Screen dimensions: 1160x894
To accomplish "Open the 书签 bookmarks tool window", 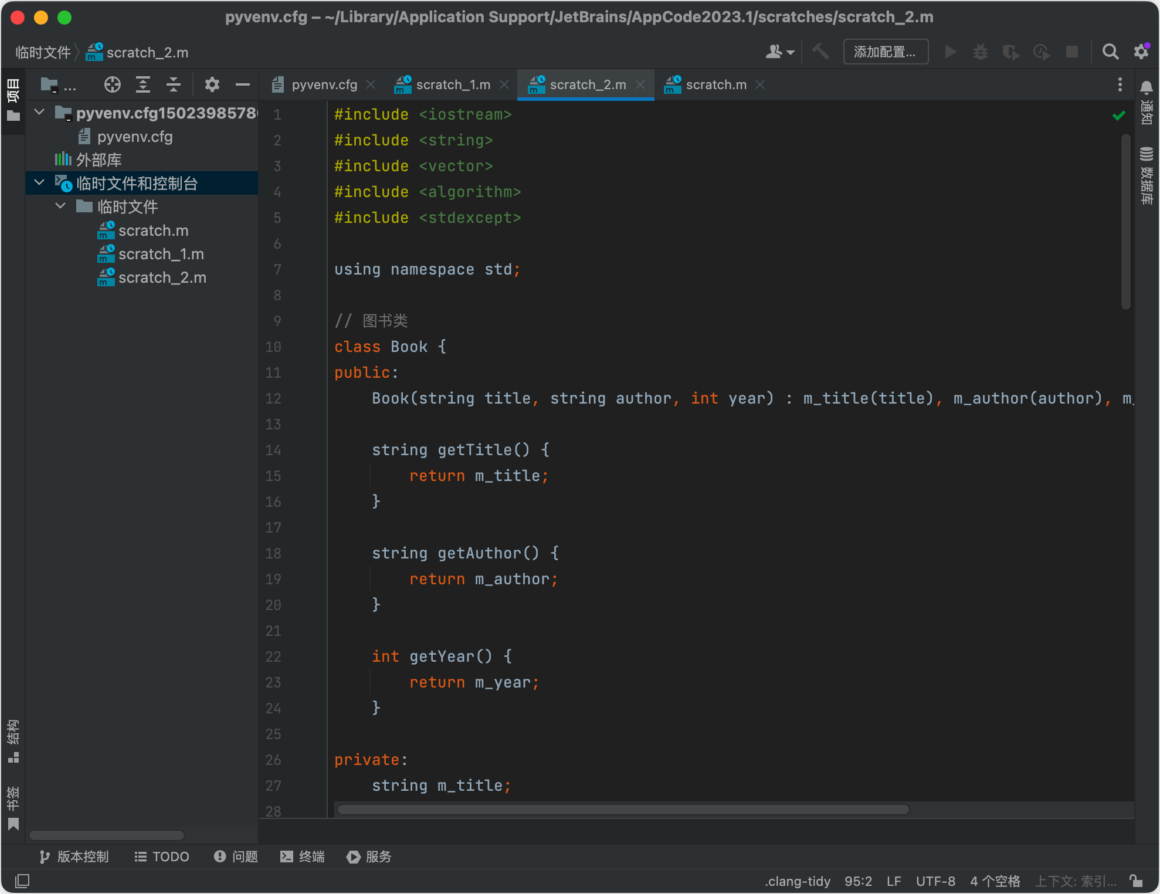I will click(x=13, y=808).
